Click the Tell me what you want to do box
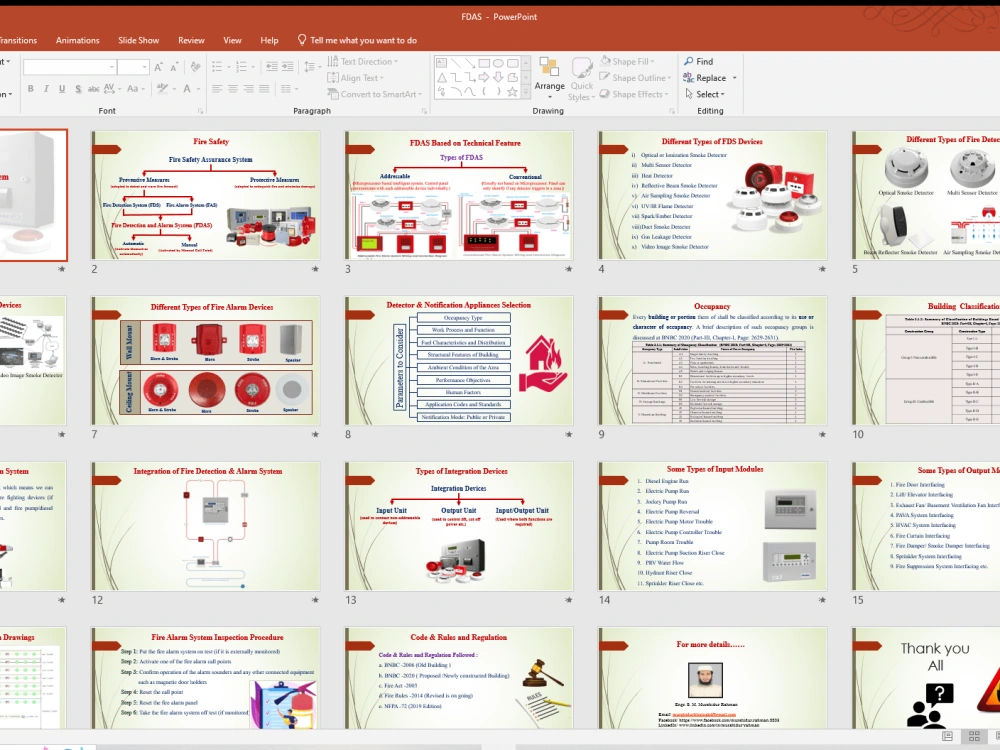1000x750 pixels. point(357,40)
